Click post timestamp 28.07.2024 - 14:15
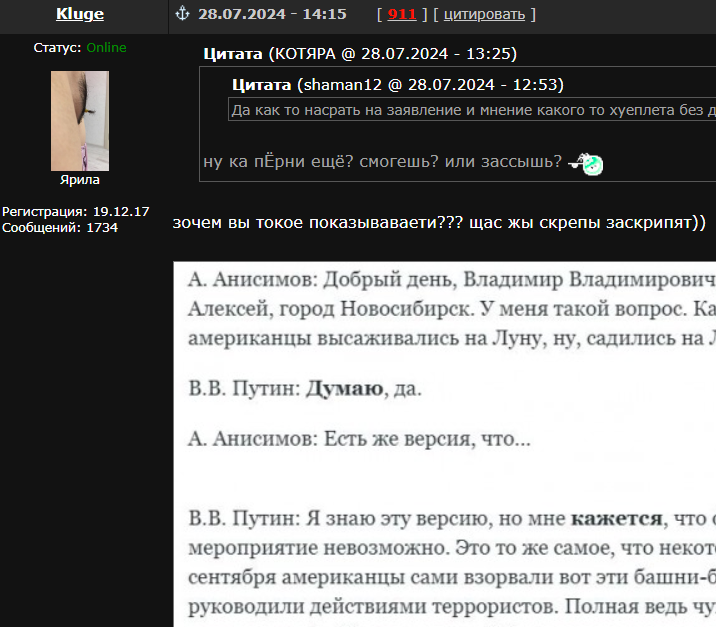 pos(272,14)
